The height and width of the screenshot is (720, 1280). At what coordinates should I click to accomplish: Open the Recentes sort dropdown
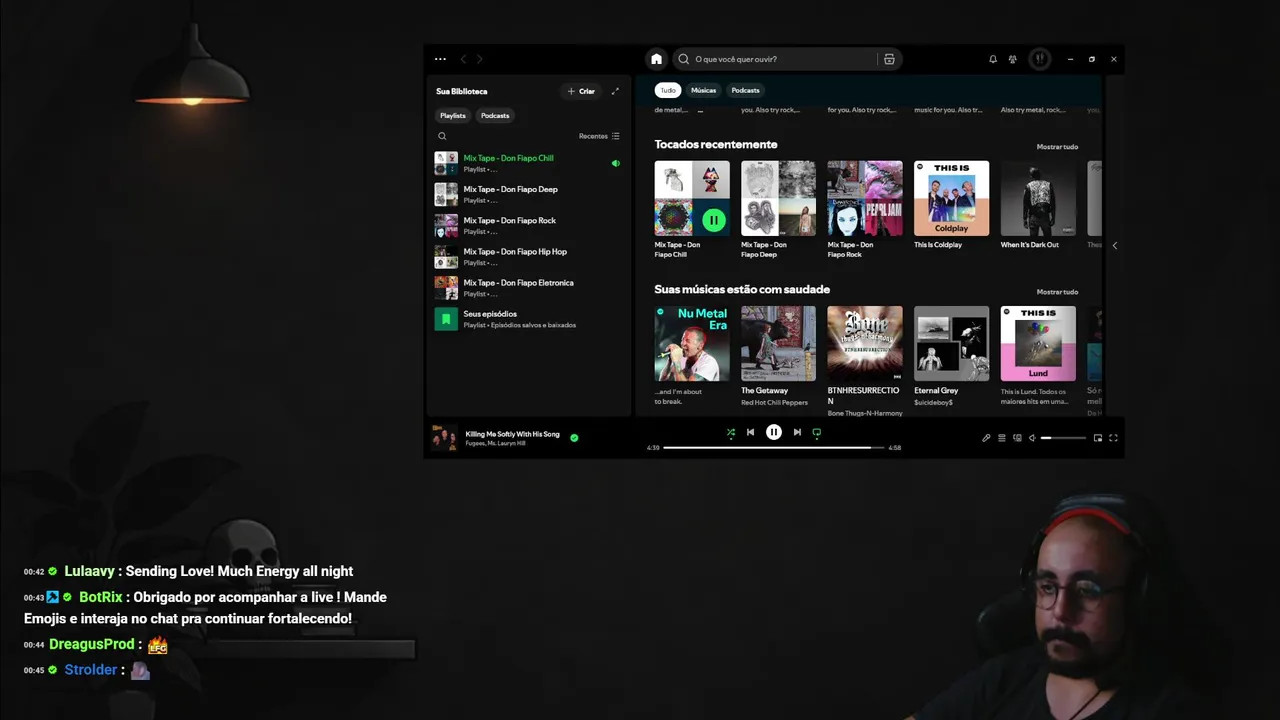(x=599, y=136)
